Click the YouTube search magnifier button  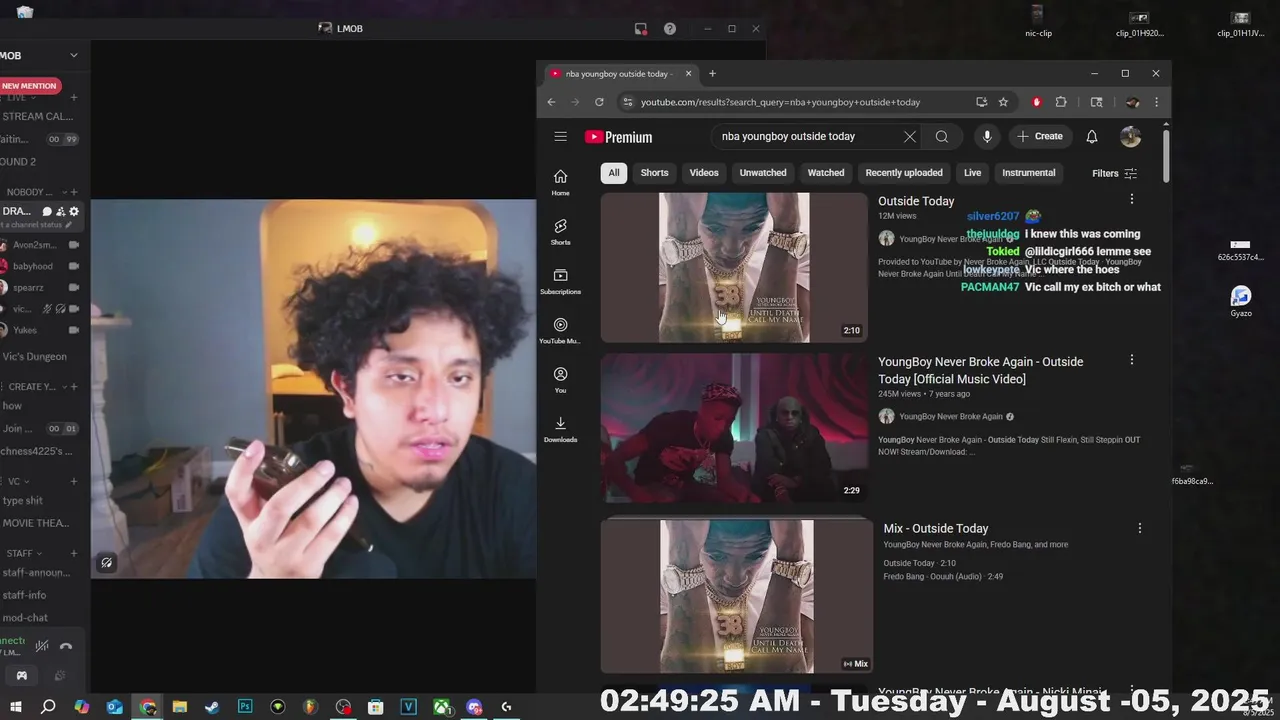coord(942,137)
